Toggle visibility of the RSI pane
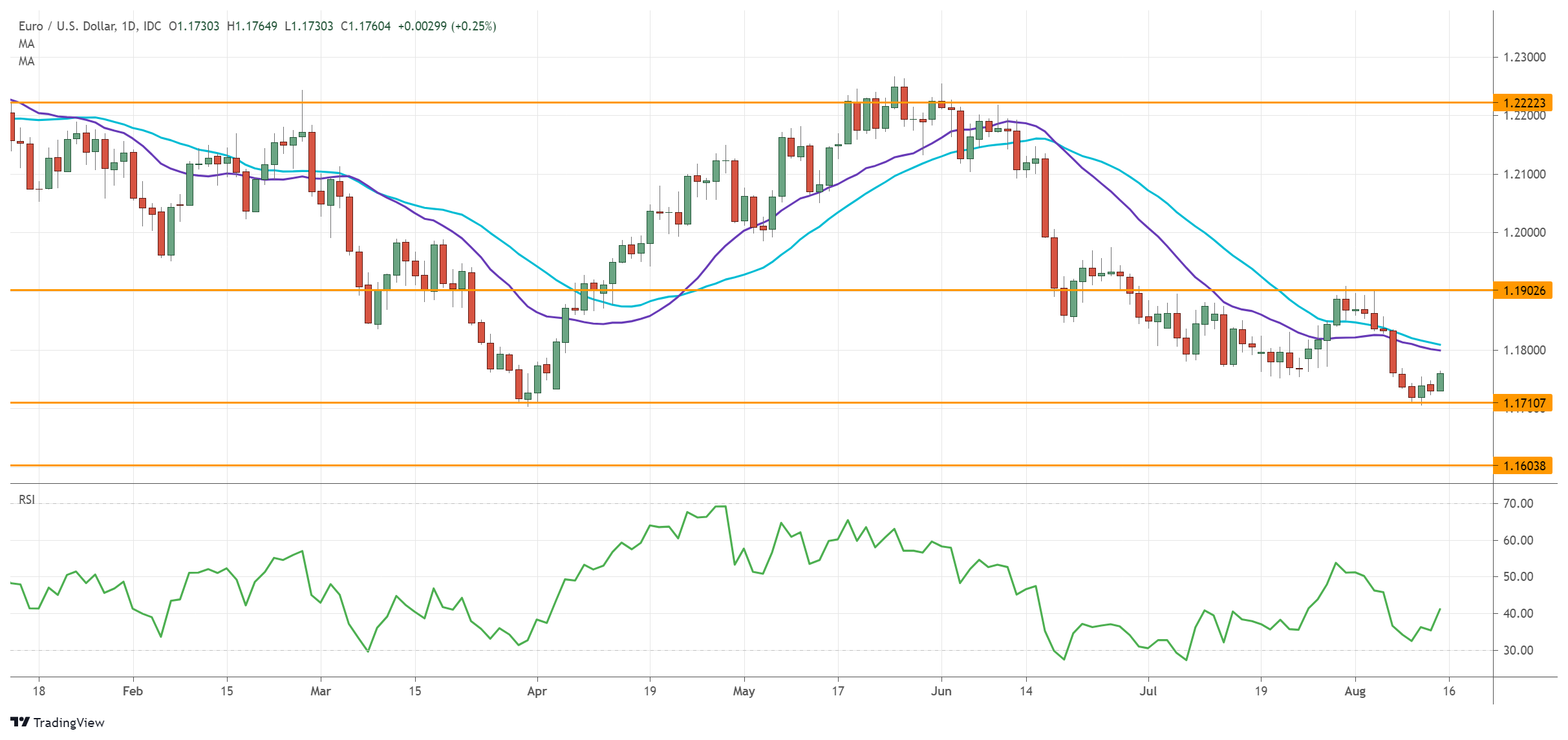This screenshot has width=1568, height=740. tap(27, 500)
